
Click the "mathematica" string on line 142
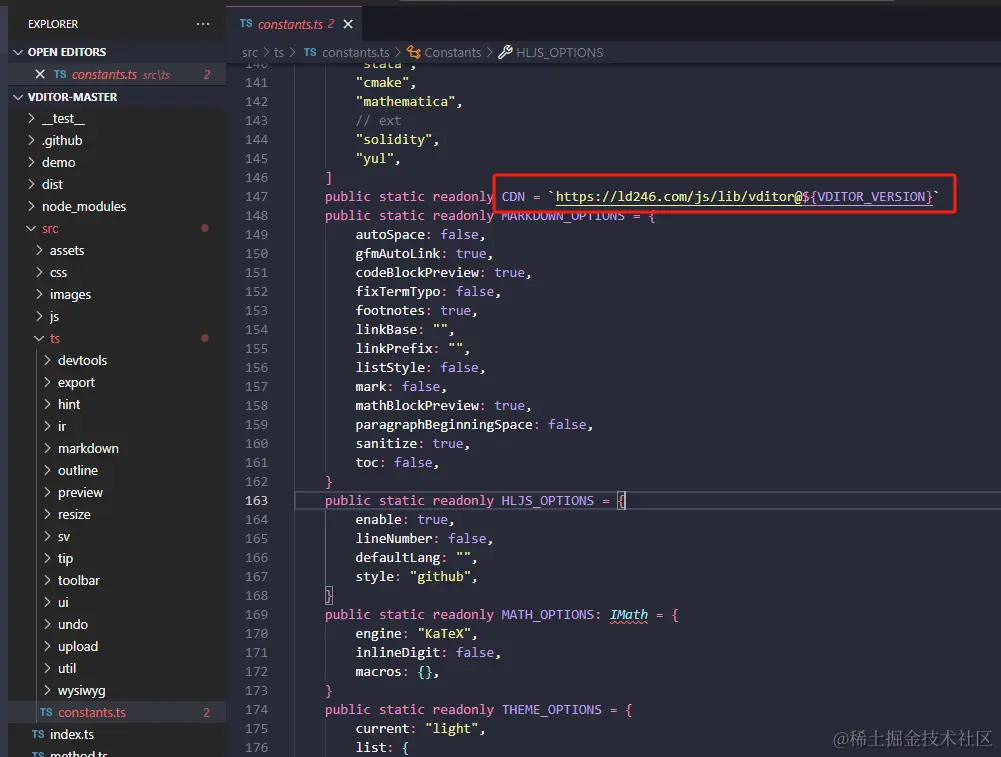[405, 101]
